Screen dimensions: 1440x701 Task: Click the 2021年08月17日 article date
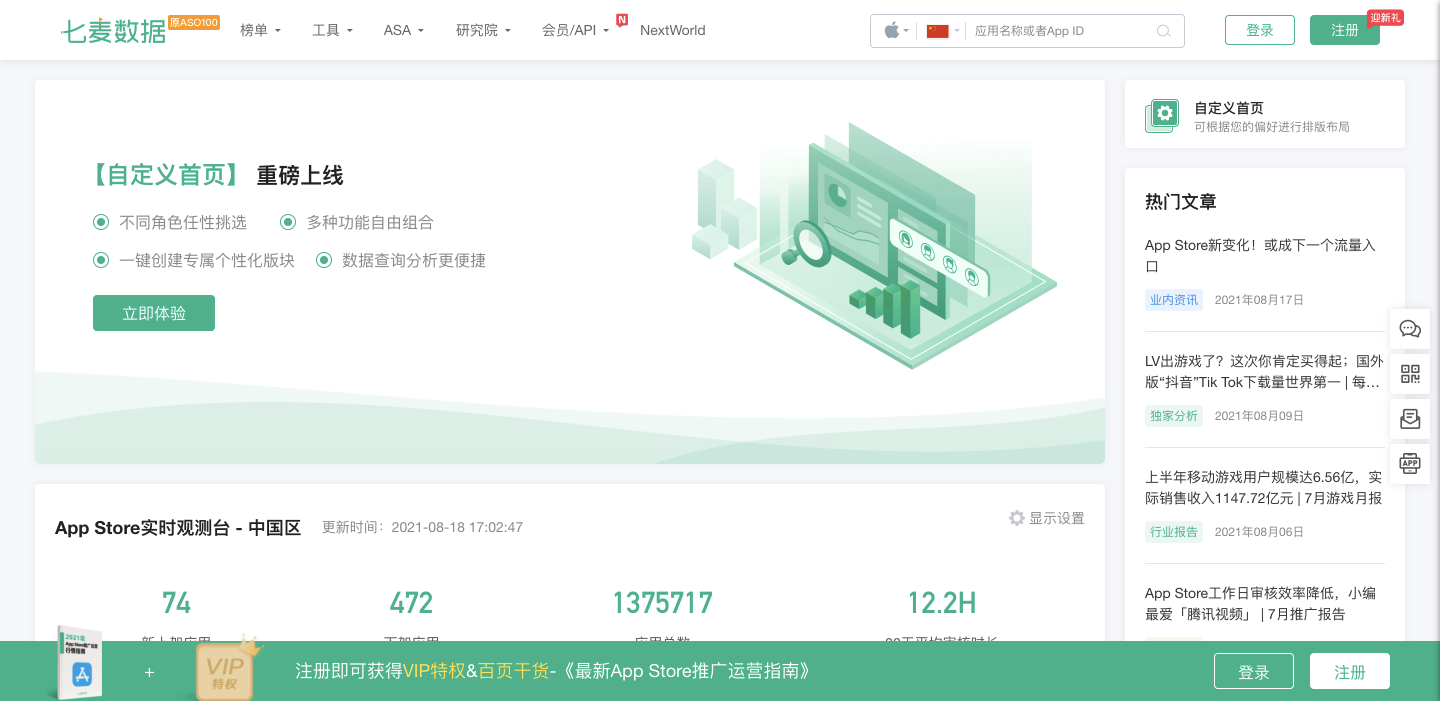click(1259, 300)
